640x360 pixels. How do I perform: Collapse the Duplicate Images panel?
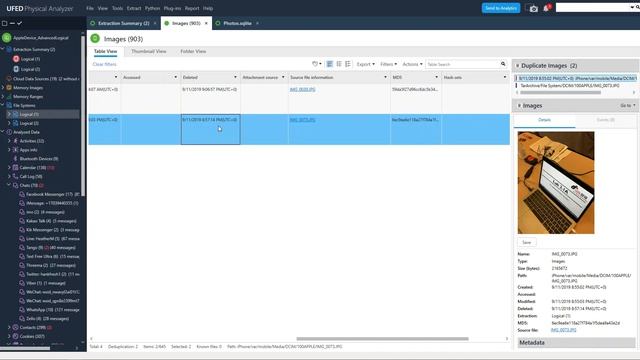(x=518, y=65)
